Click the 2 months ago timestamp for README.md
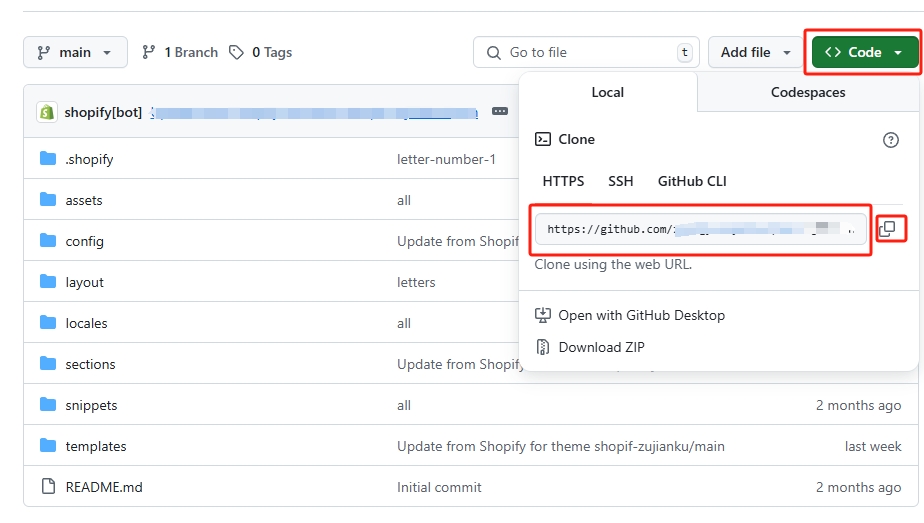The height and width of the screenshot is (523, 924). click(859, 488)
